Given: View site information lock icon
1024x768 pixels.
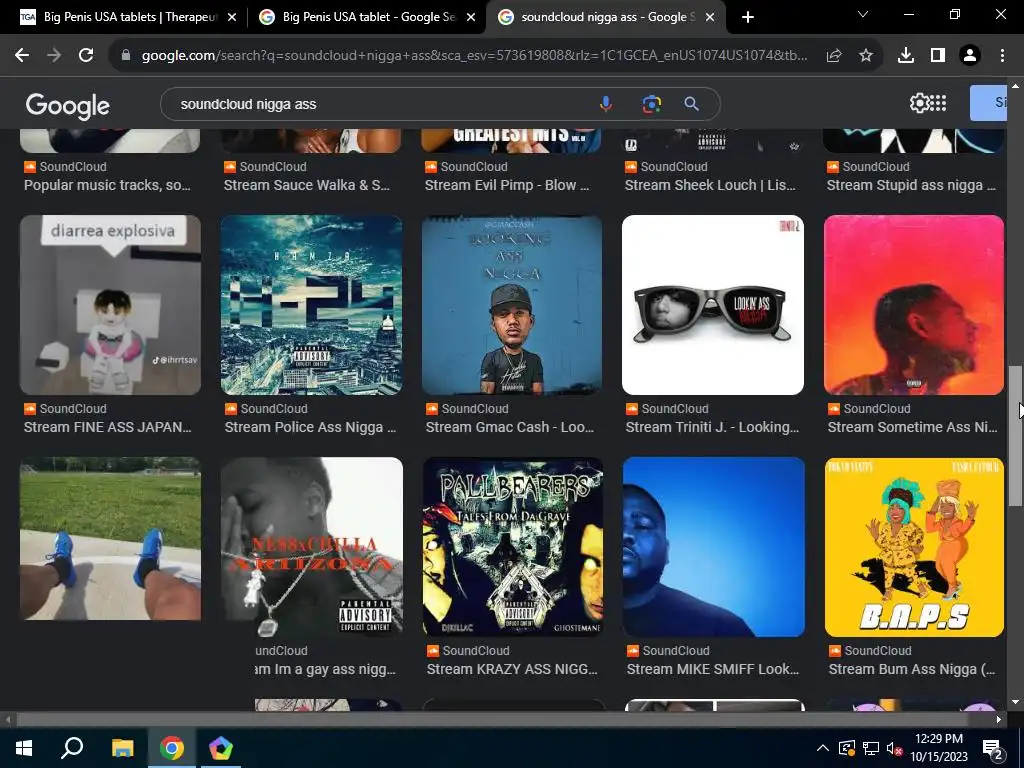Looking at the screenshot, I should (126, 56).
